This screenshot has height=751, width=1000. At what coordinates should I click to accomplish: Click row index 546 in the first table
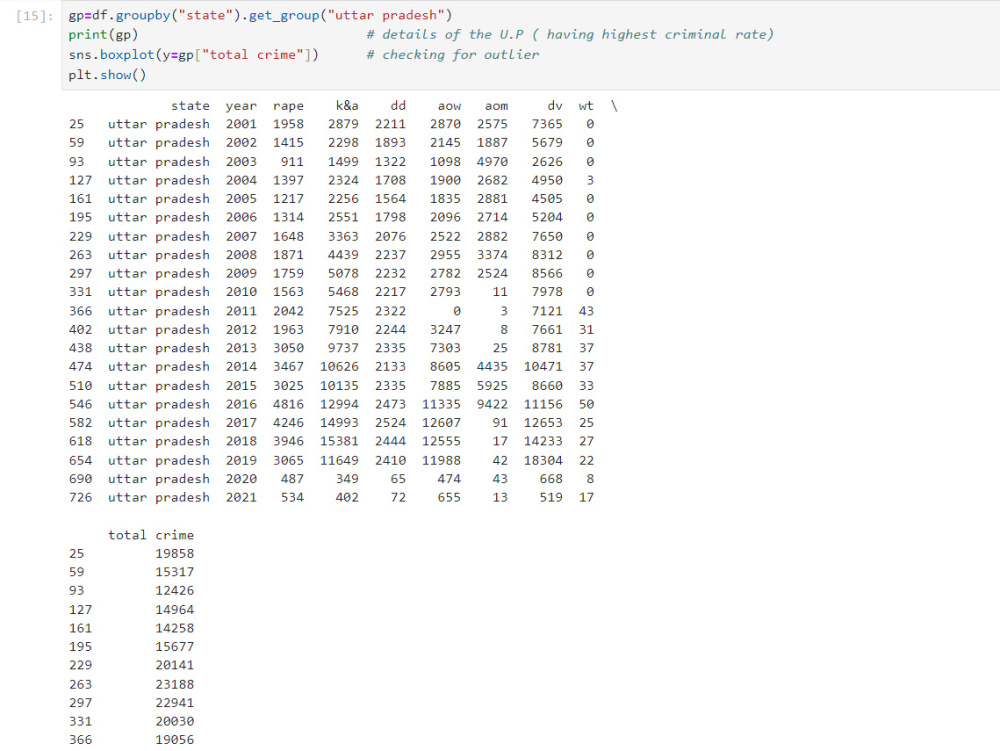click(80, 404)
